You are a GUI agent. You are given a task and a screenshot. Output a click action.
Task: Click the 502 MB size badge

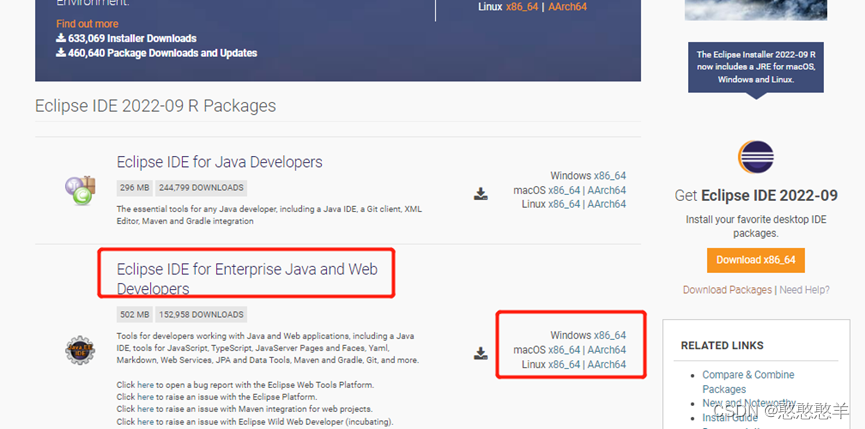click(135, 315)
